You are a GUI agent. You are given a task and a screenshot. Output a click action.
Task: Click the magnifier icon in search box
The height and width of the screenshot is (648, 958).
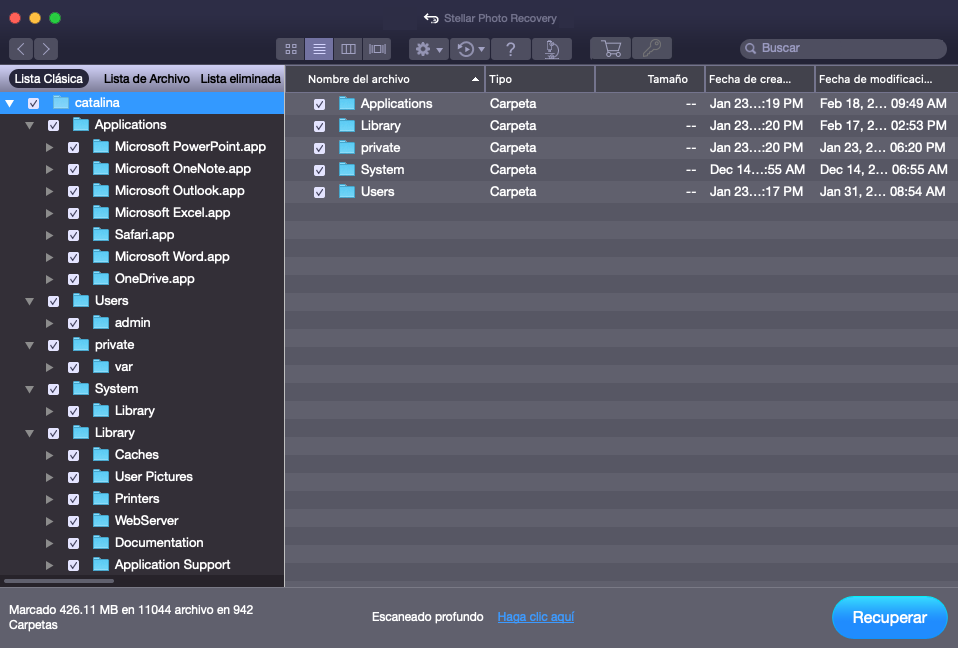[751, 48]
